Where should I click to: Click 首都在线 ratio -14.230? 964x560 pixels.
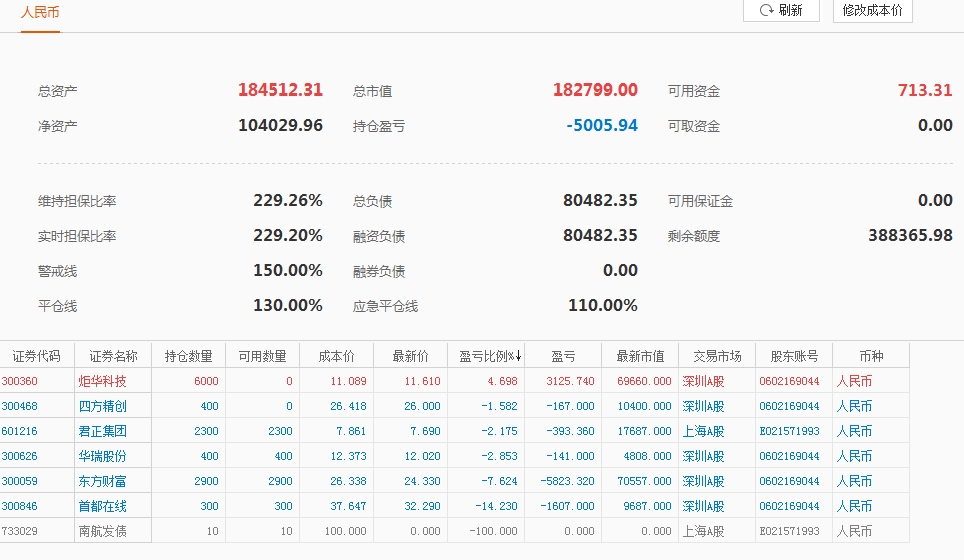tap(496, 507)
